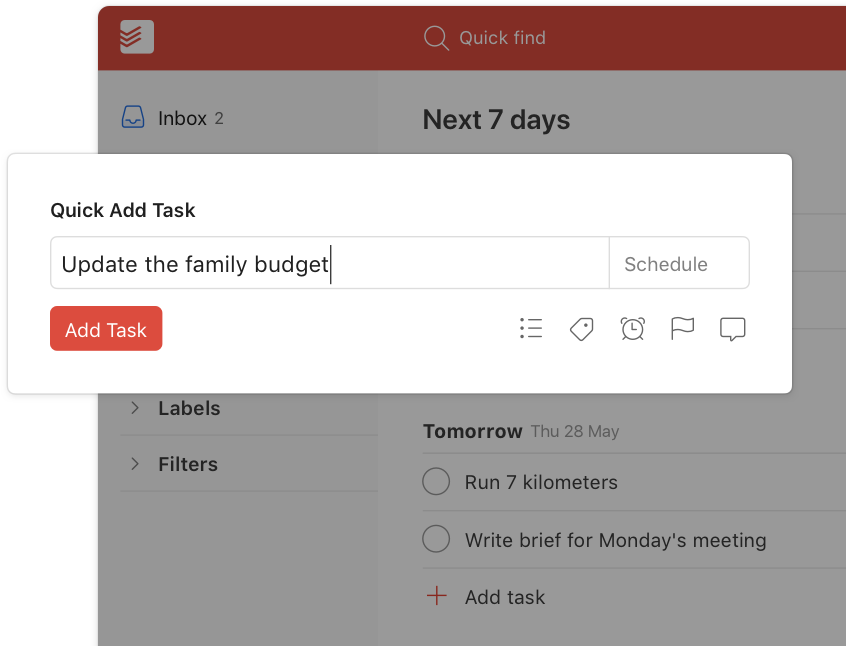Add a comment with the speech bubble icon
The image size is (846, 646).
coord(733,329)
